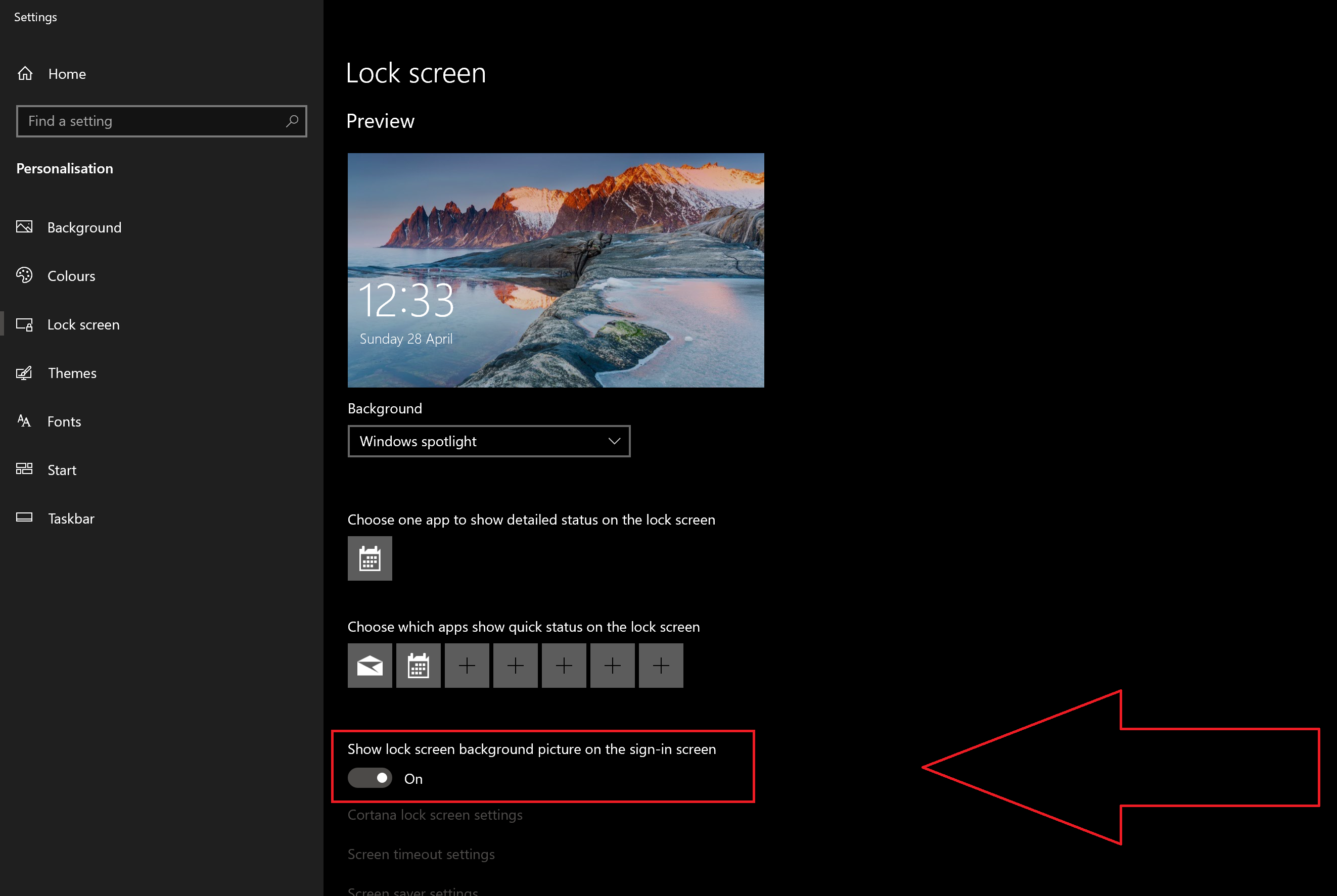Click the Colours palette icon
The image size is (1337, 896).
click(24, 275)
